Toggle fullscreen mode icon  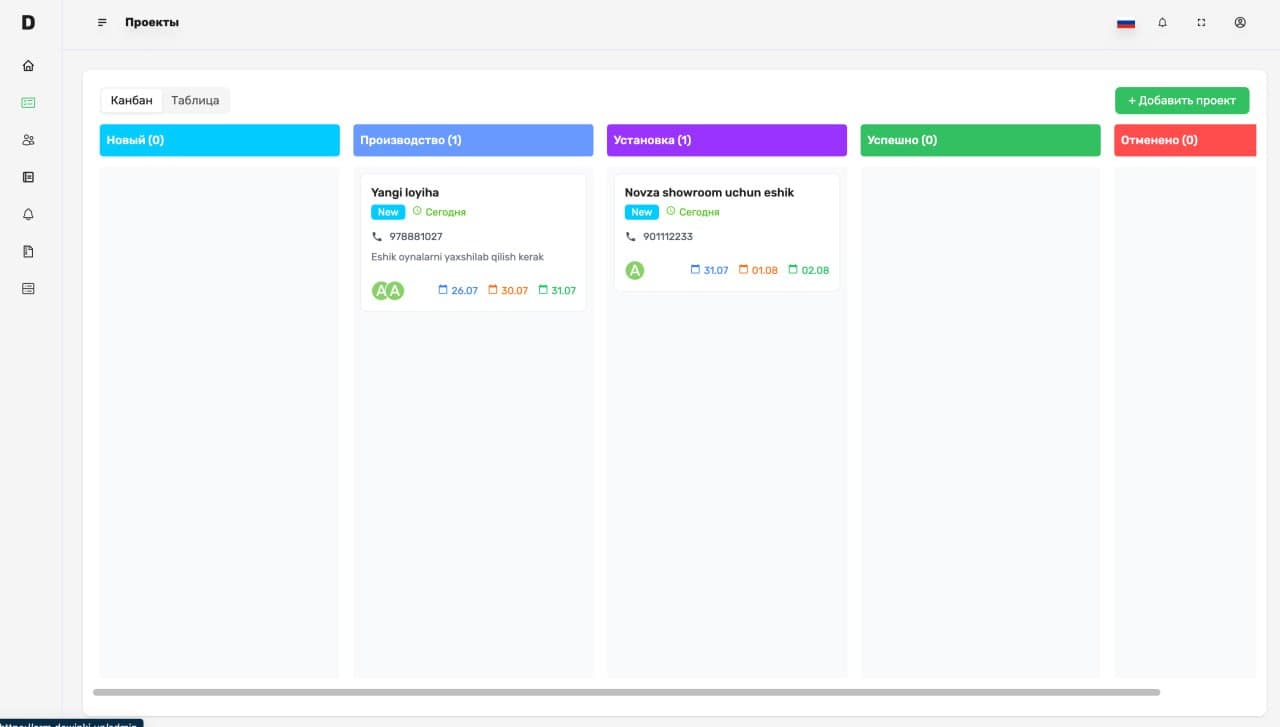pos(1201,22)
